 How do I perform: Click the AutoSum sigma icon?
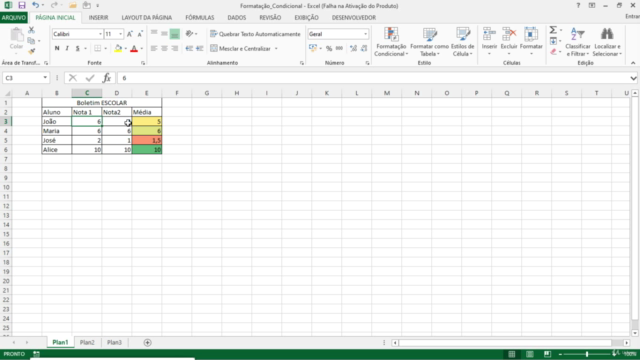tap(553, 30)
